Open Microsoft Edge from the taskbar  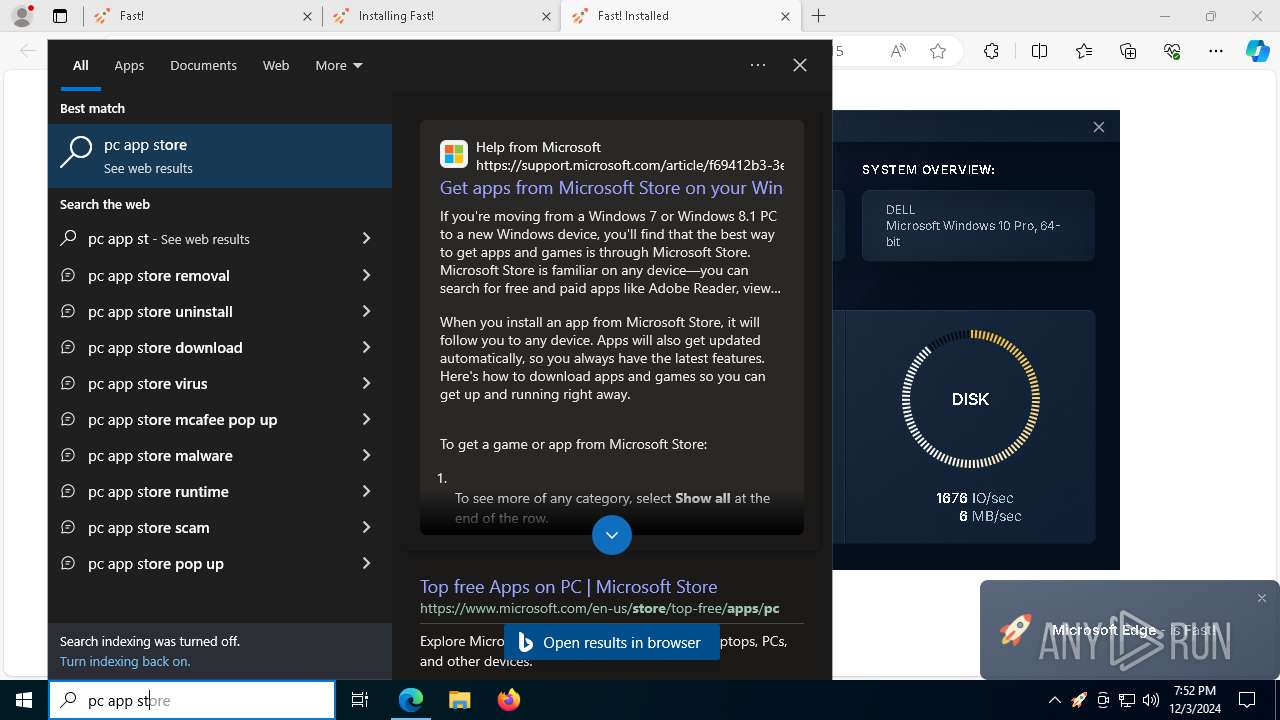click(411, 700)
